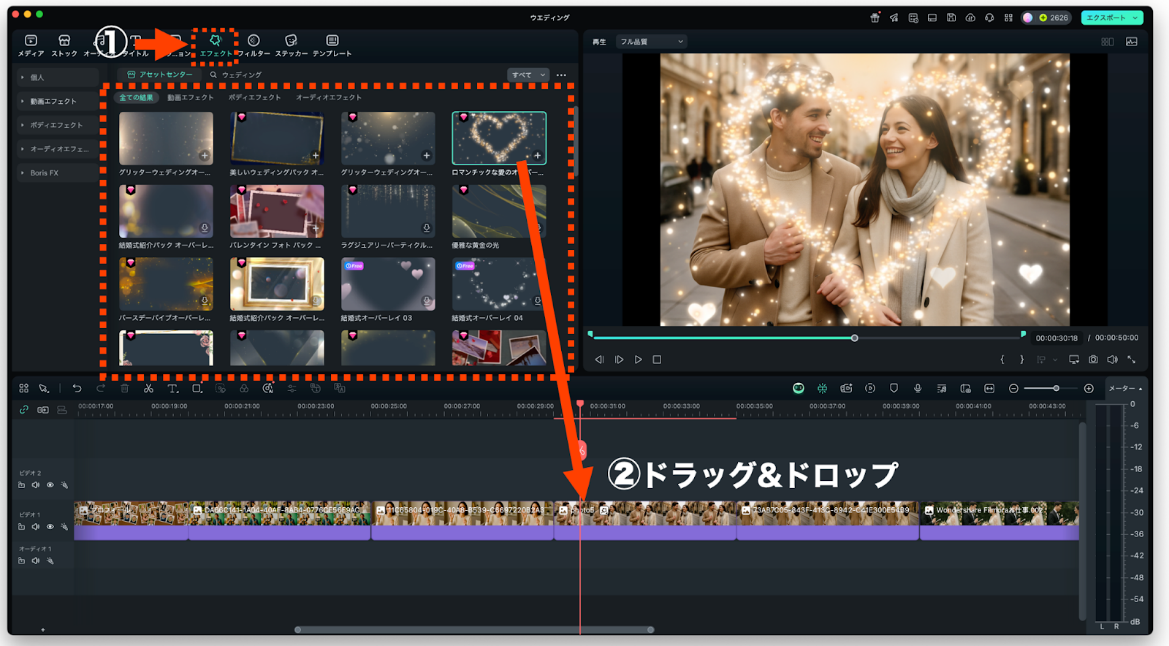Lock the ビデオ 2 track
The height and width of the screenshot is (646, 1169).
tap(22, 486)
